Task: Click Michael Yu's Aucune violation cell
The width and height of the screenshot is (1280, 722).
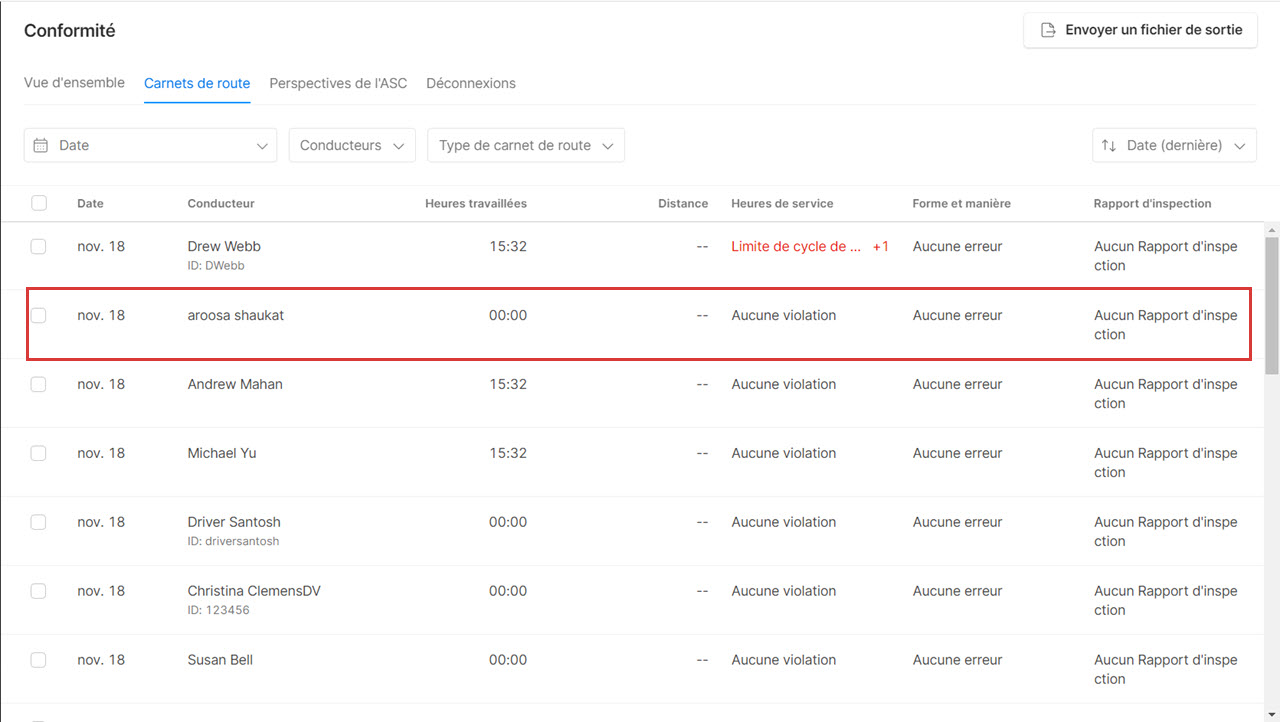Action: [783, 453]
